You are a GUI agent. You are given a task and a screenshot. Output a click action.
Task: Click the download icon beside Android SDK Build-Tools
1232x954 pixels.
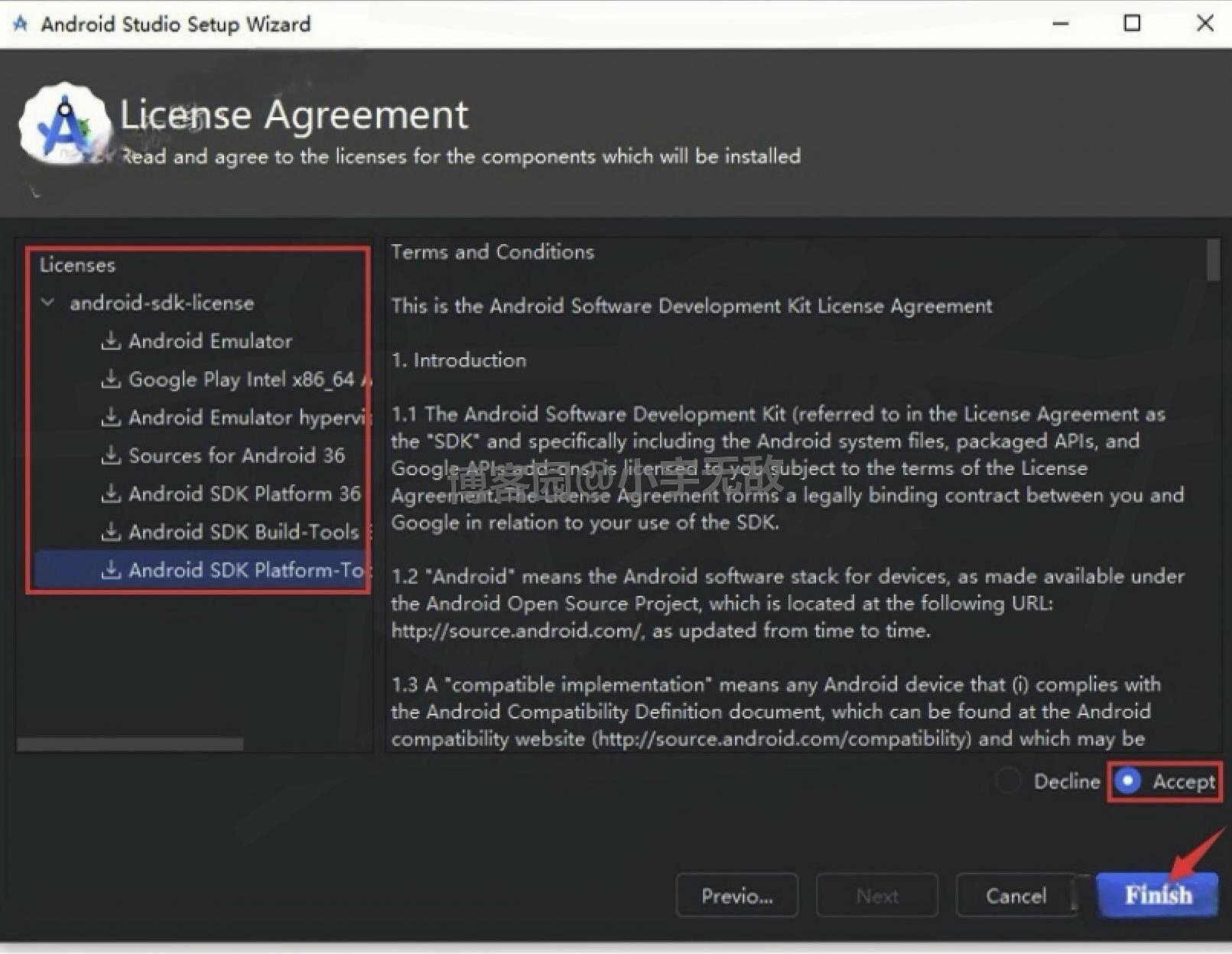point(112,532)
